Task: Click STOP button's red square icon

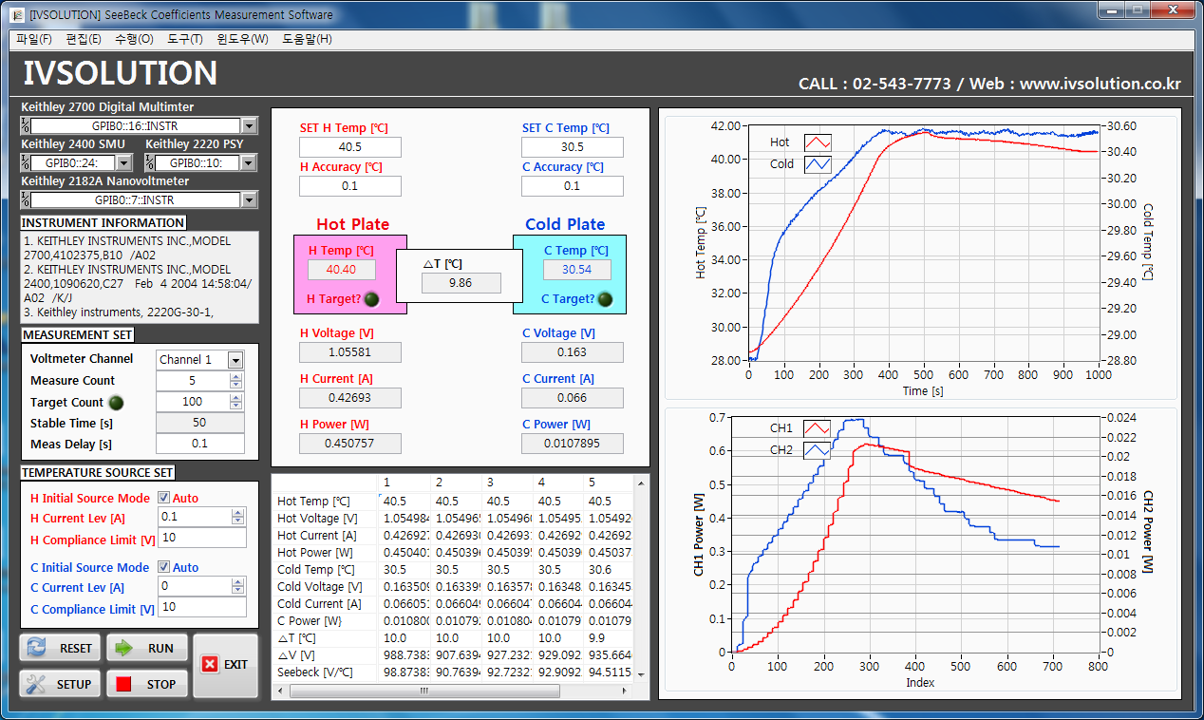Action: point(124,684)
